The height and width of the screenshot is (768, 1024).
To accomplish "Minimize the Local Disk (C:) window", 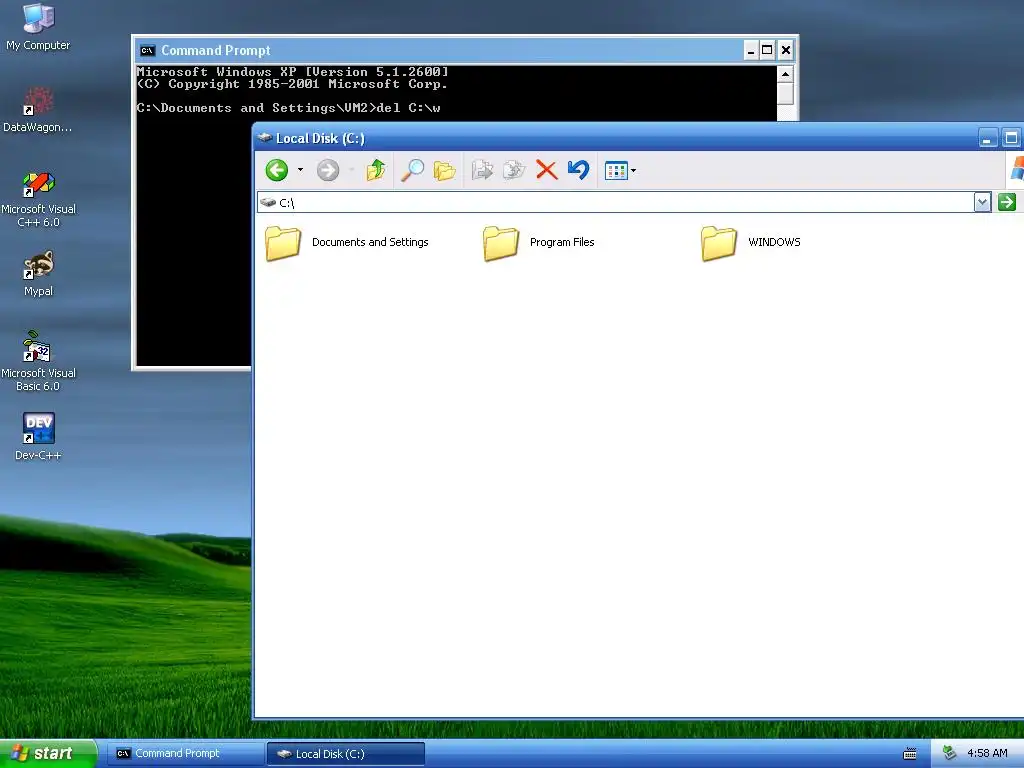I will coord(987,138).
